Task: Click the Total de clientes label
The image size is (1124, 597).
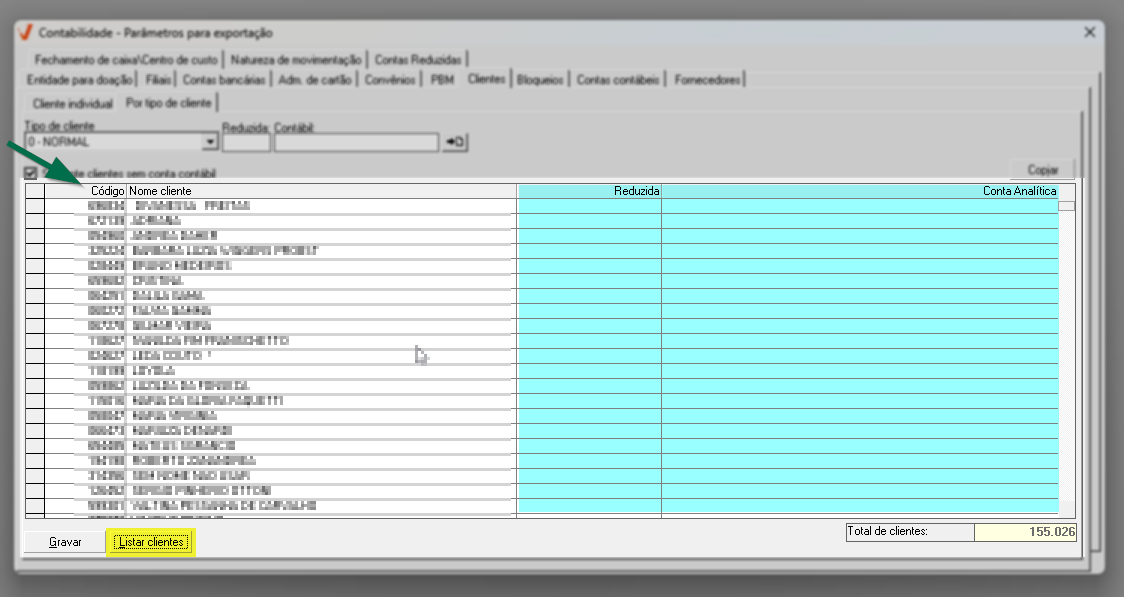Action: 887,531
